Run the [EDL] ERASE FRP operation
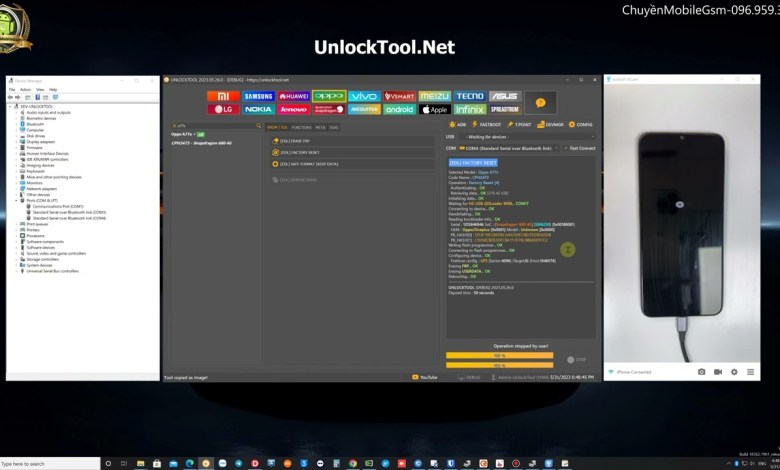780x470 pixels. 352,141
